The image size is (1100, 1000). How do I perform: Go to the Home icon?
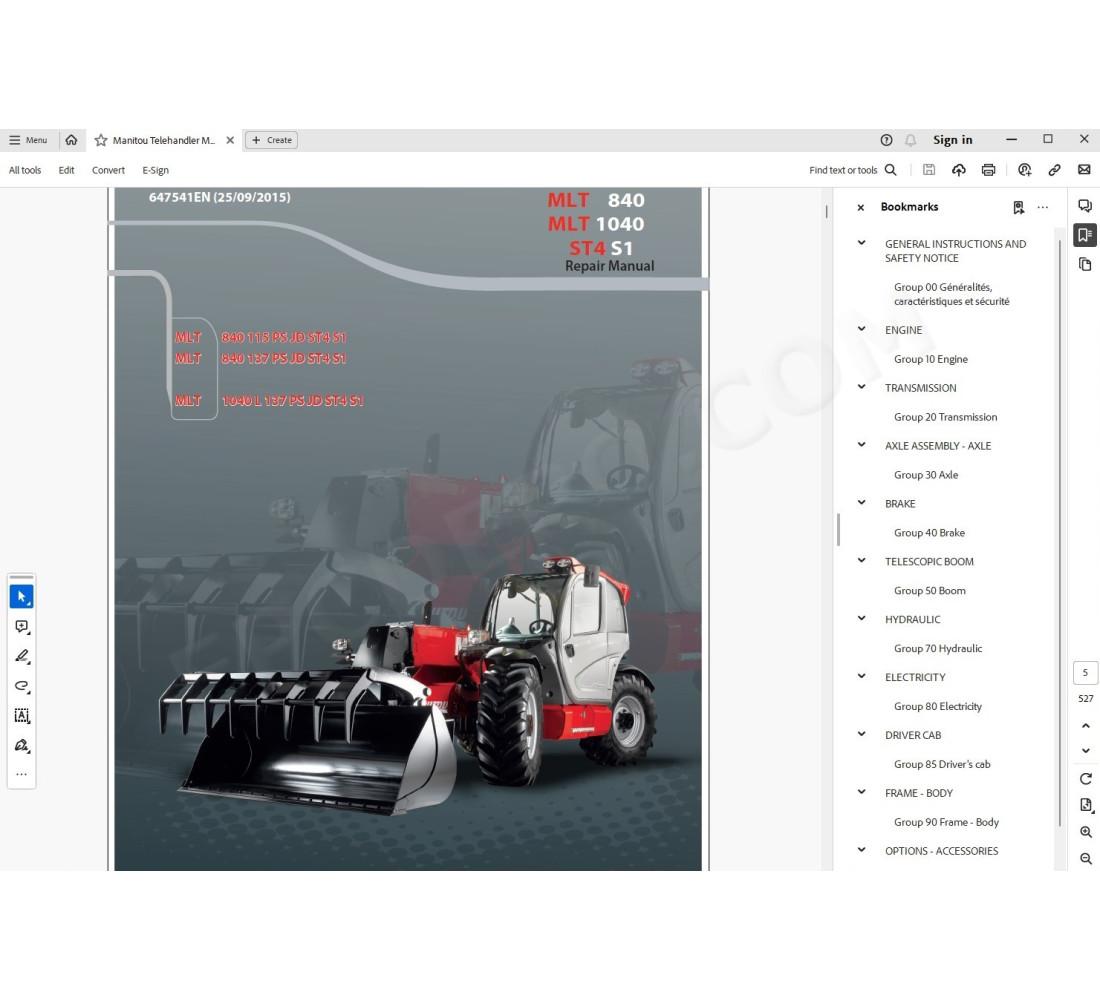click(72, 140)
